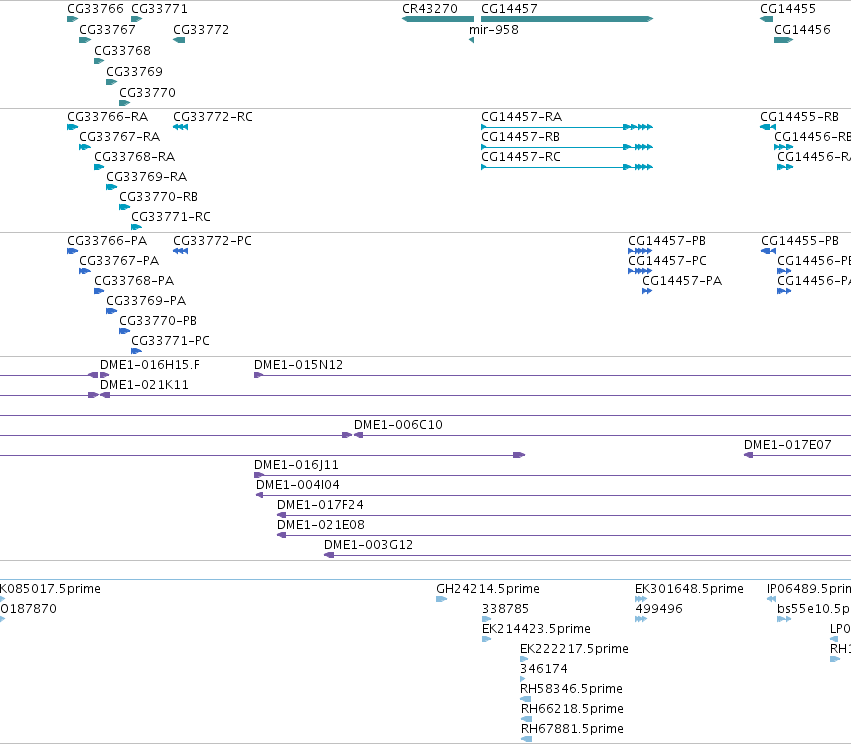Select transcript CG33769-RA
This screenshot has height=744, width=851.
tap(147, 177)
